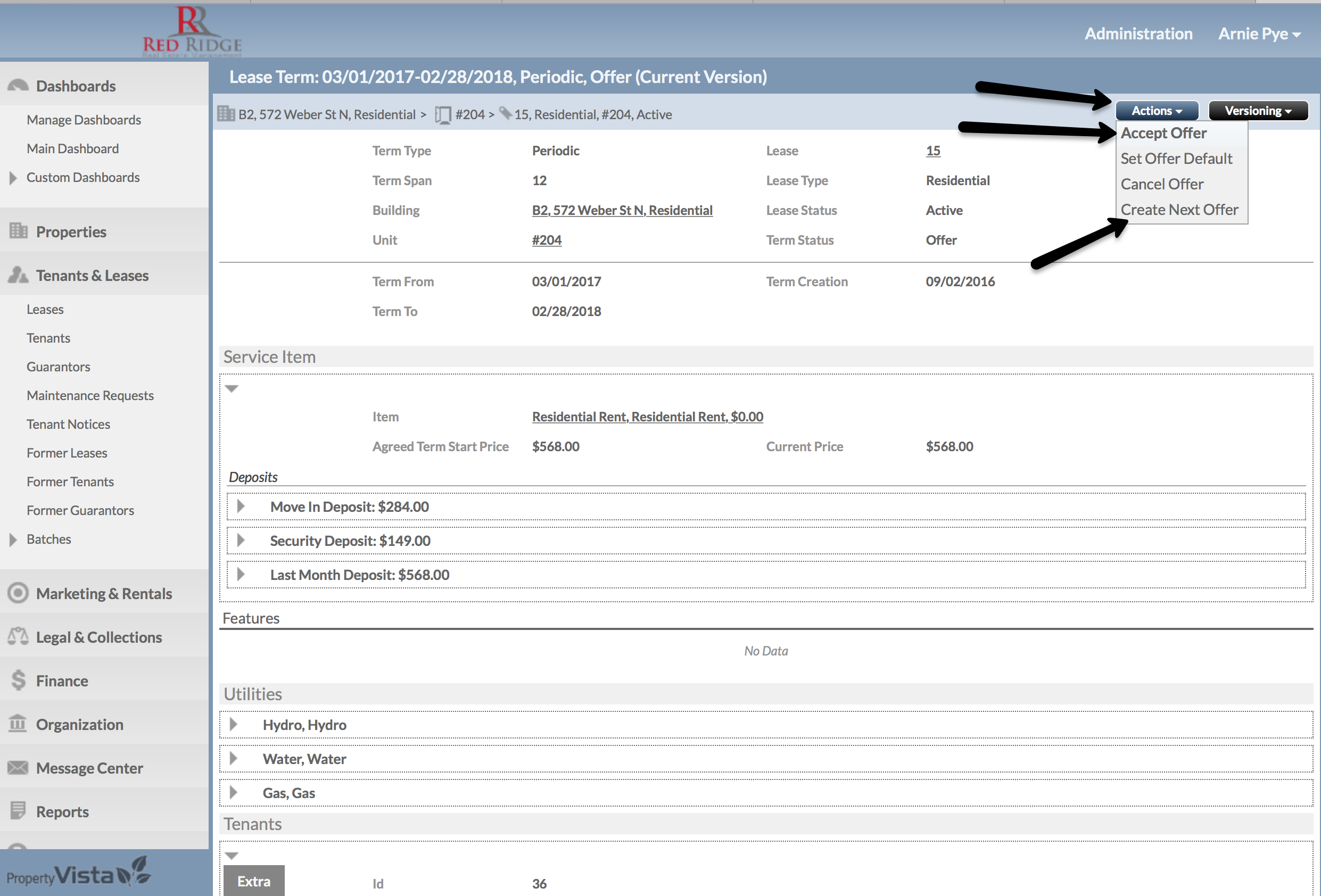Screen dimensions: 1321x896
Task: Collapse the Service Item section arrow
Action: coord(232,388)
